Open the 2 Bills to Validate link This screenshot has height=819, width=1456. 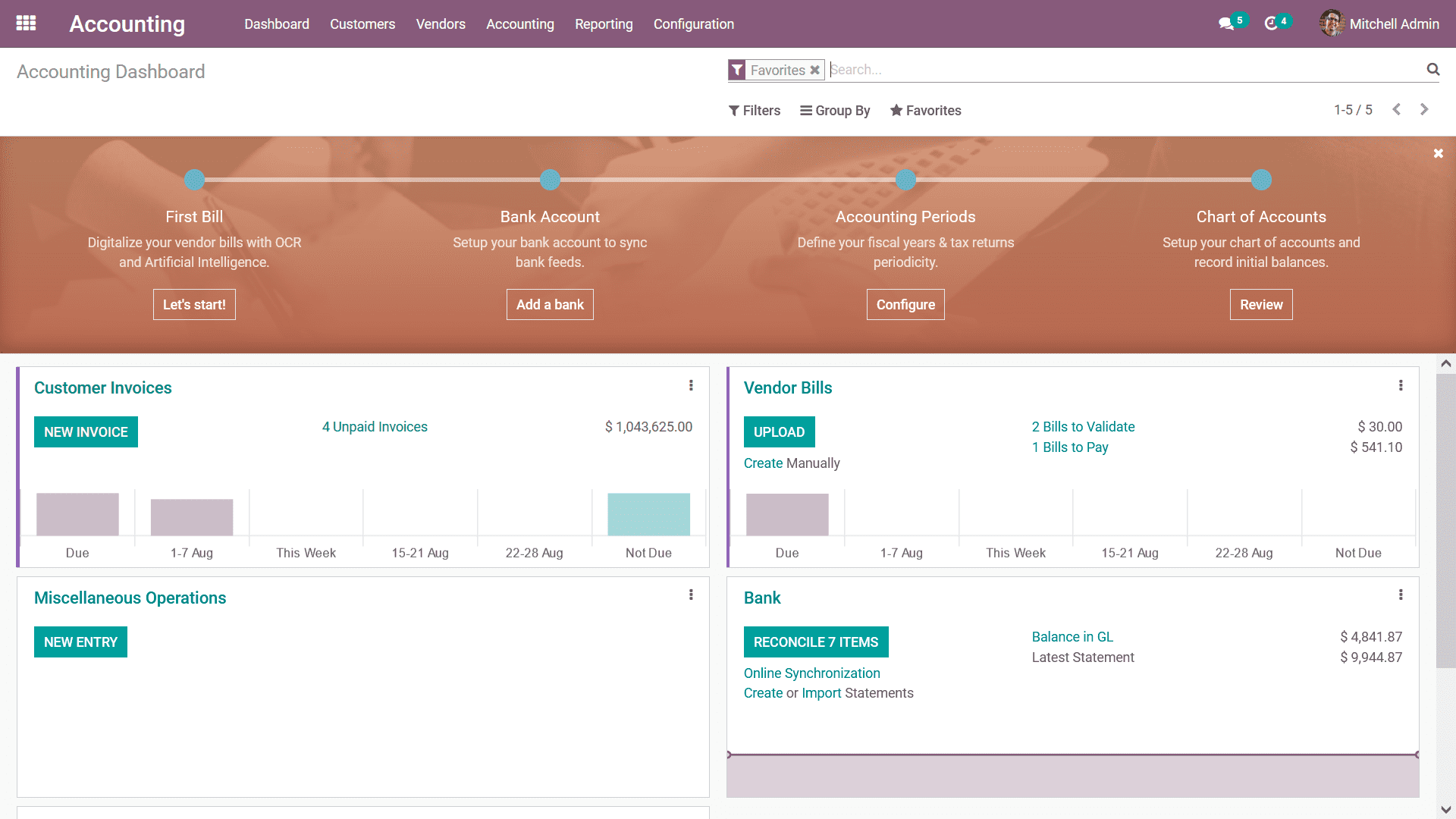click(x=1083, y=427)
